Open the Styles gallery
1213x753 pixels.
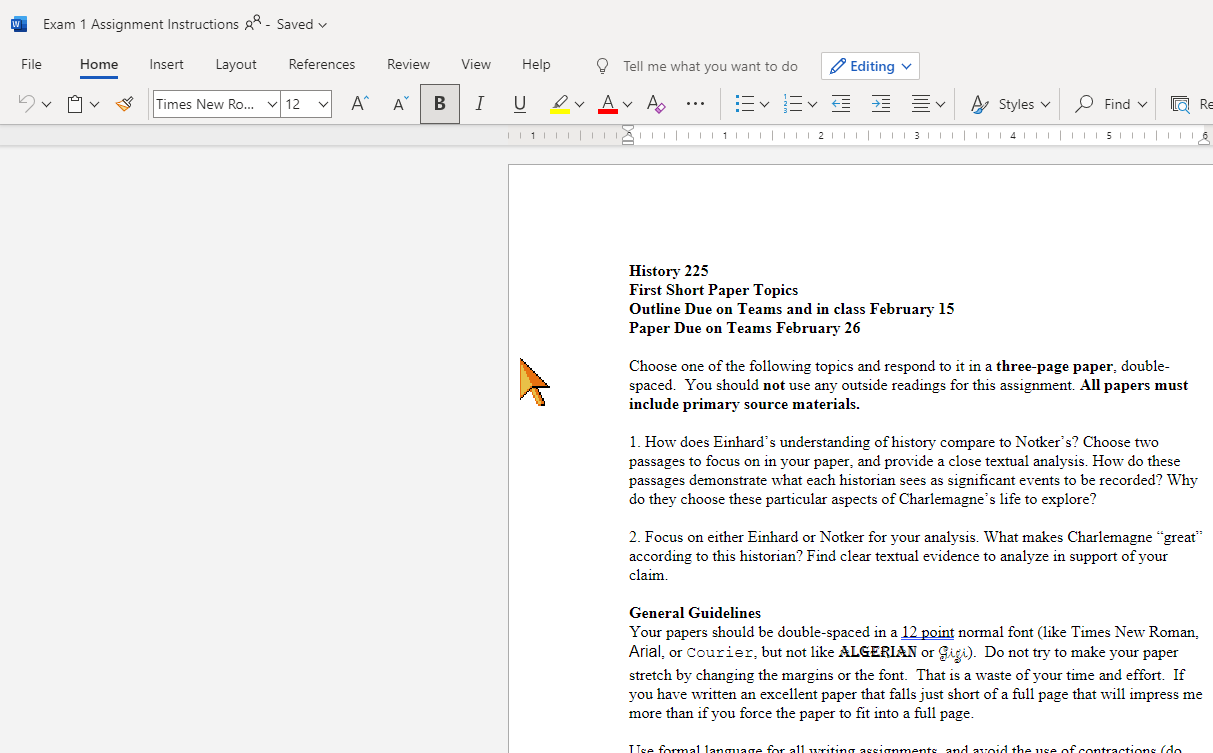pyautogui.click(x=1010, y=104)
